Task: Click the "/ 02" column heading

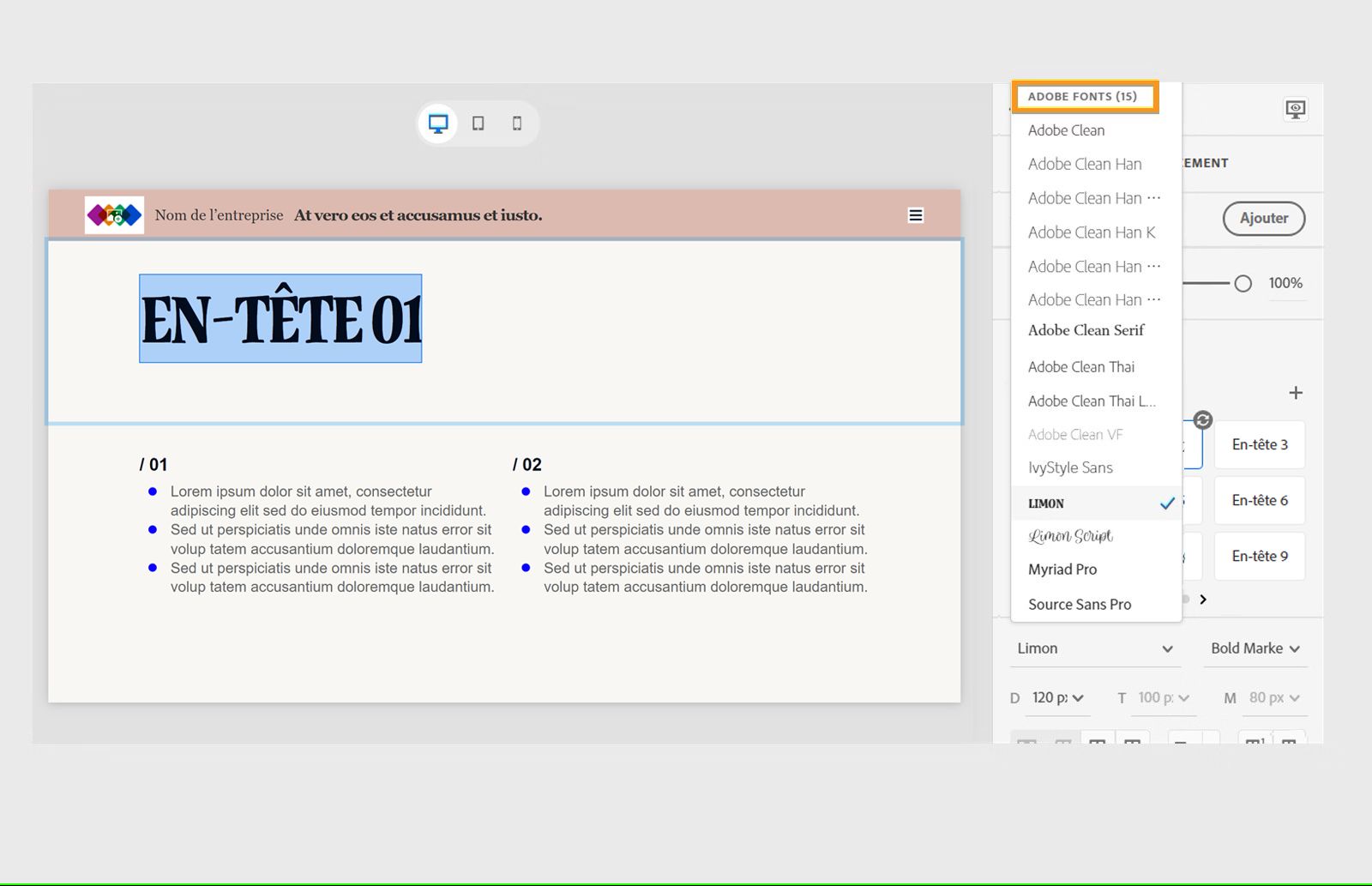Action: 527,465
